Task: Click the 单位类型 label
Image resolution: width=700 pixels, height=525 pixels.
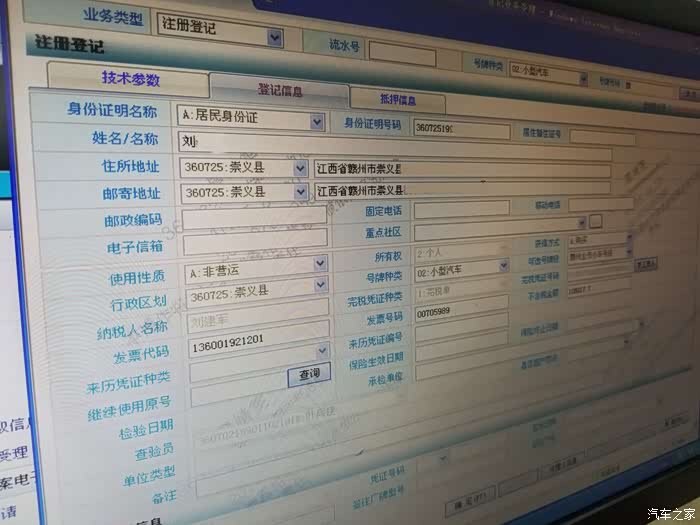Action: 149,476
